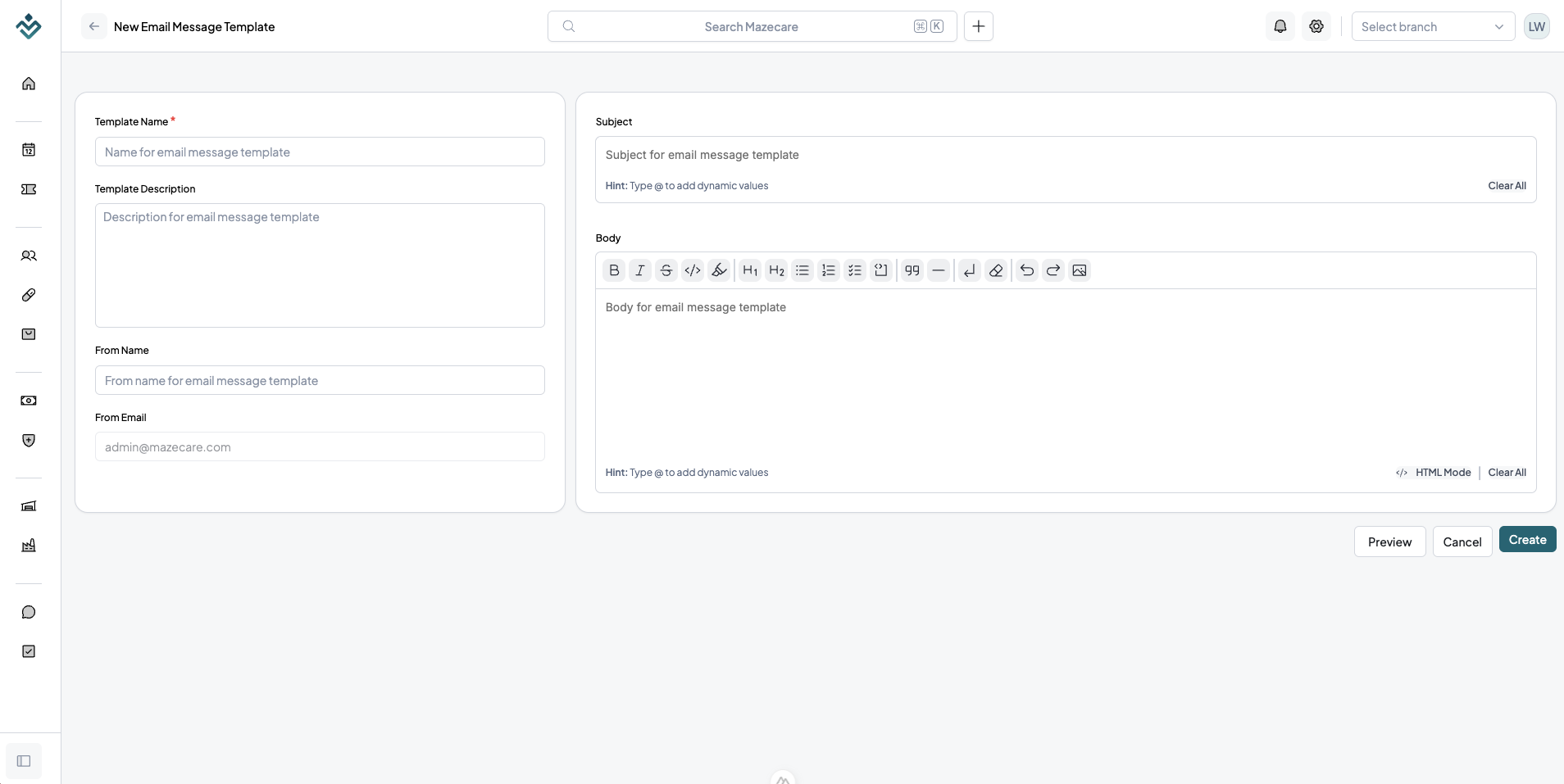This screenshot has height=784, width=1564.
Task: Open the shield insurance icon in the sidebar
Action: coord(29,440)
